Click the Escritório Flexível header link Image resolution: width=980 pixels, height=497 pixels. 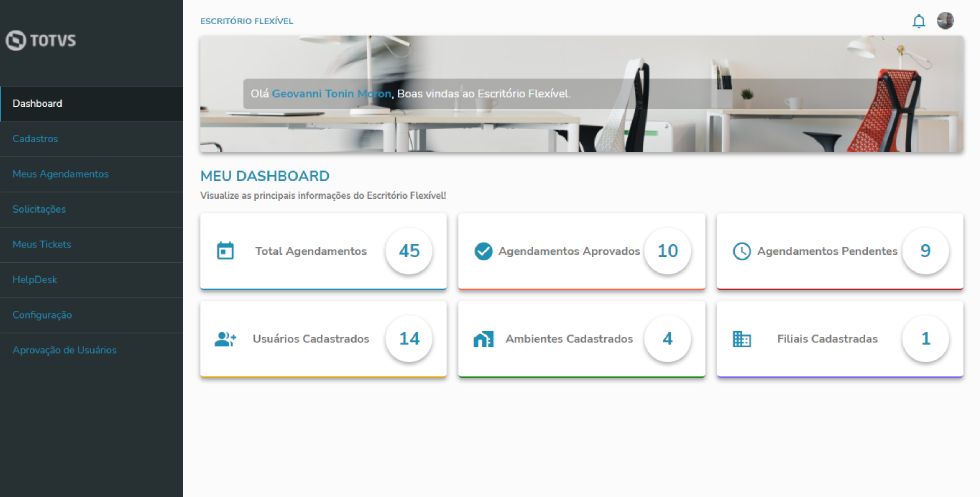[x=246, y=21]
